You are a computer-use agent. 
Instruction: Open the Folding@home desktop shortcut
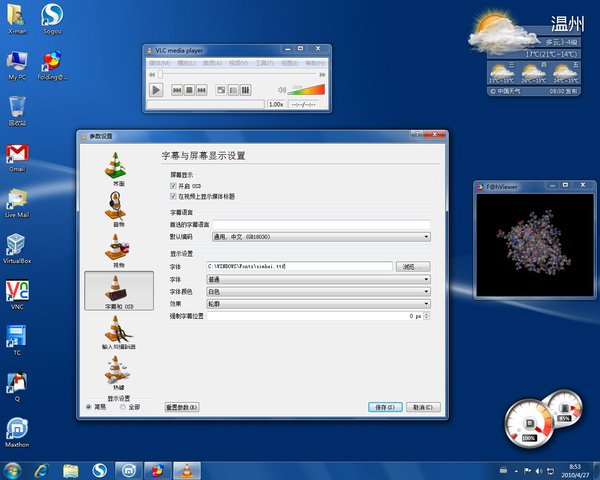click(x=52, y=65)
